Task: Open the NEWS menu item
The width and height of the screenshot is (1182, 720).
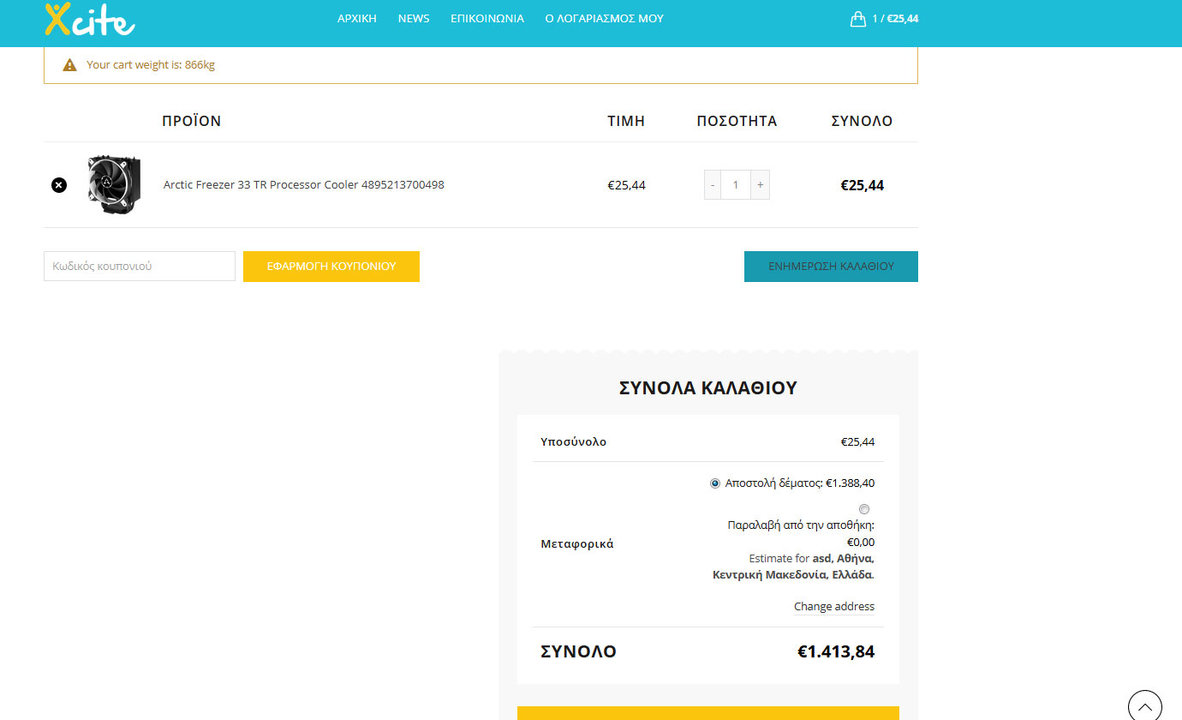Action: click(414, 18)
